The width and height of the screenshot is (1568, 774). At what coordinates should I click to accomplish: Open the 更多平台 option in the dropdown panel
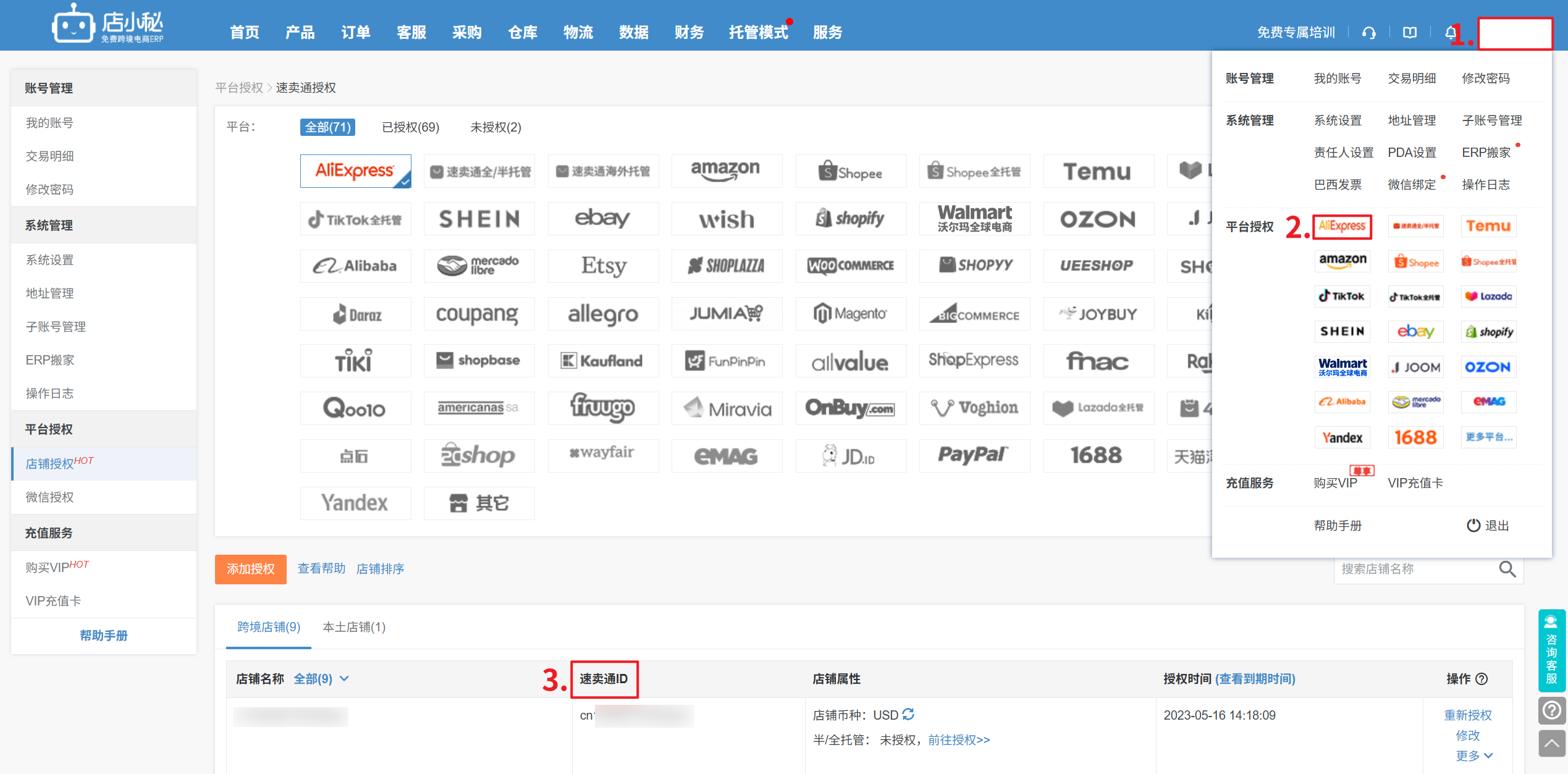[1489, 437]
